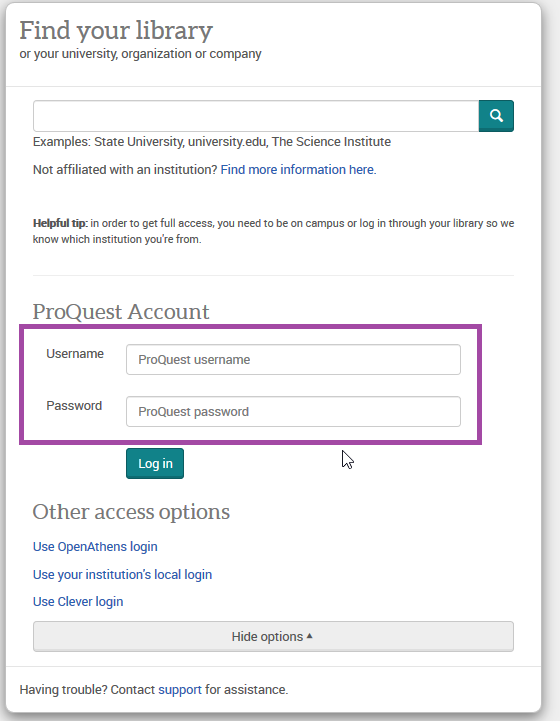The image size is (560, 721).
Task: Click the Not affiliated with an institution text
Action: coord(125,170)
